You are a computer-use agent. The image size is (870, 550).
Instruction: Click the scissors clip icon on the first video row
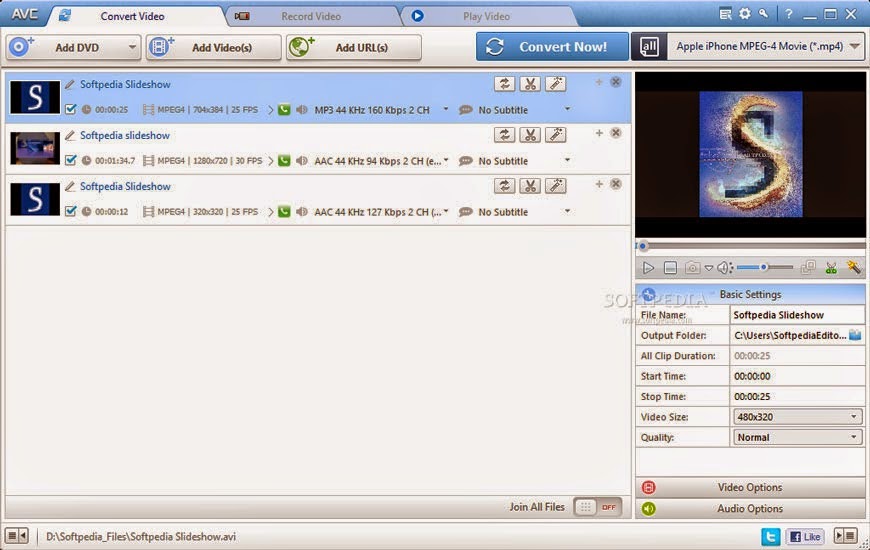tap(530, 84)
